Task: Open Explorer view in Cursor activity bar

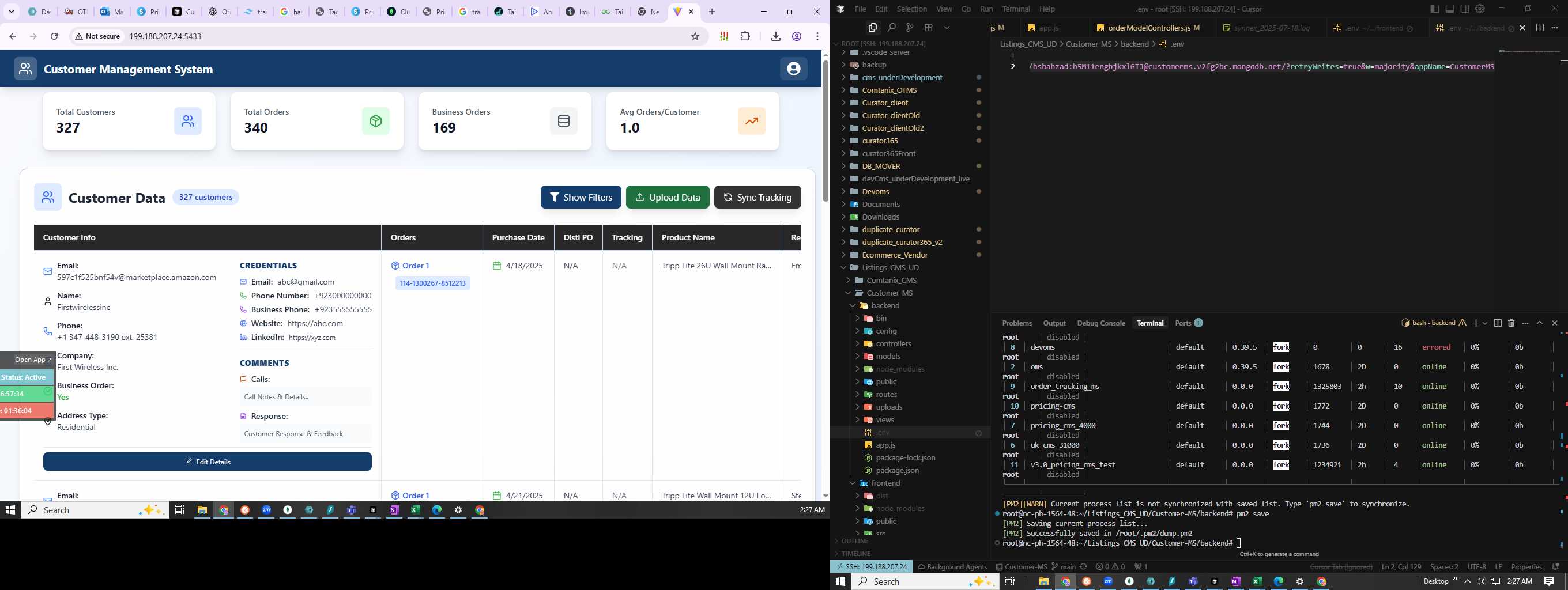Action: point(872,28)
